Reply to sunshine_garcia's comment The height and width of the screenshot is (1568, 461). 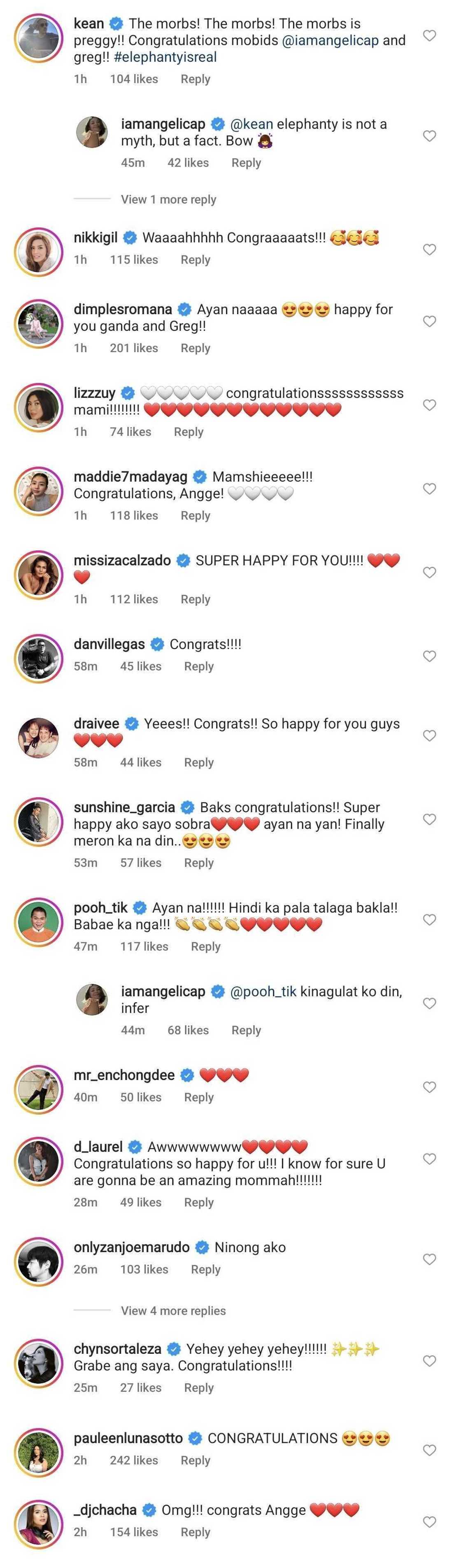point(199,862)
